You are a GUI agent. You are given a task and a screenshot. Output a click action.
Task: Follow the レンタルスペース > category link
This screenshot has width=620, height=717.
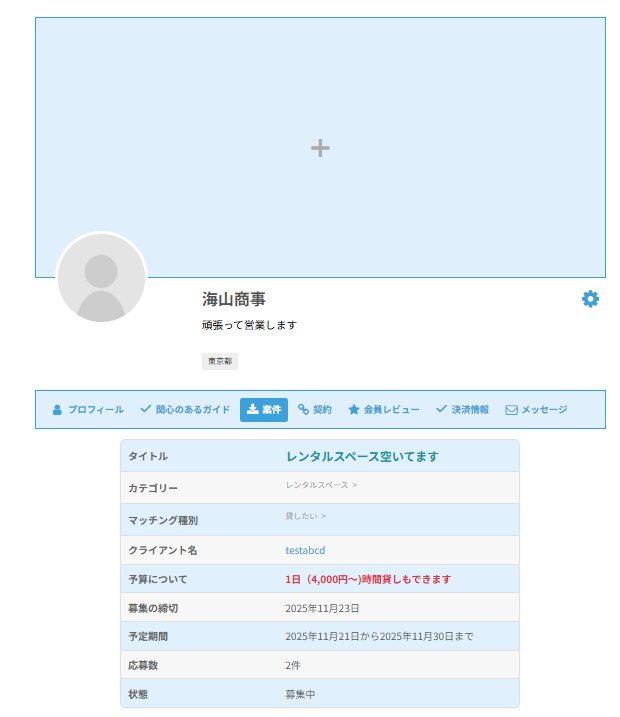pos(321,485)
